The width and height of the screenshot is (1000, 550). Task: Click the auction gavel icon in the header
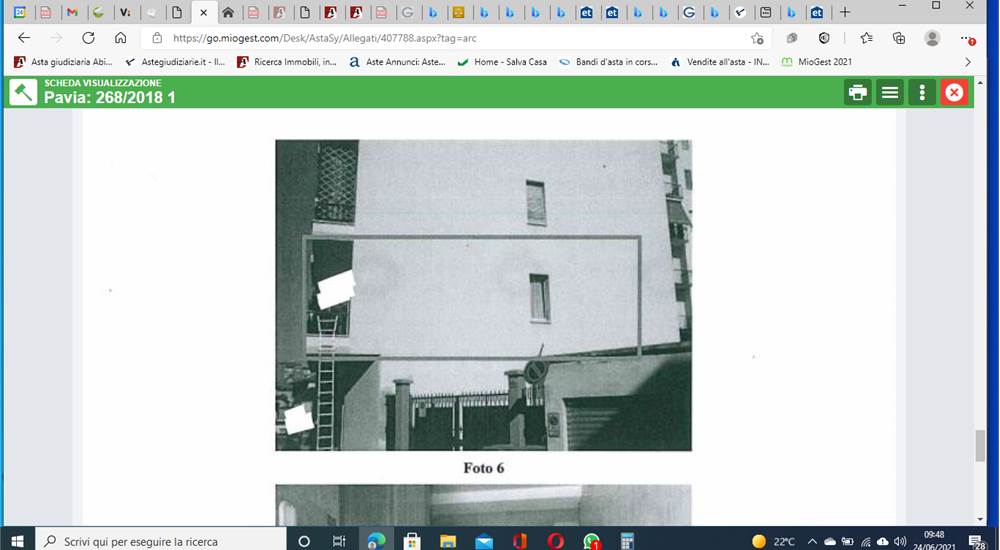[23, 93]
